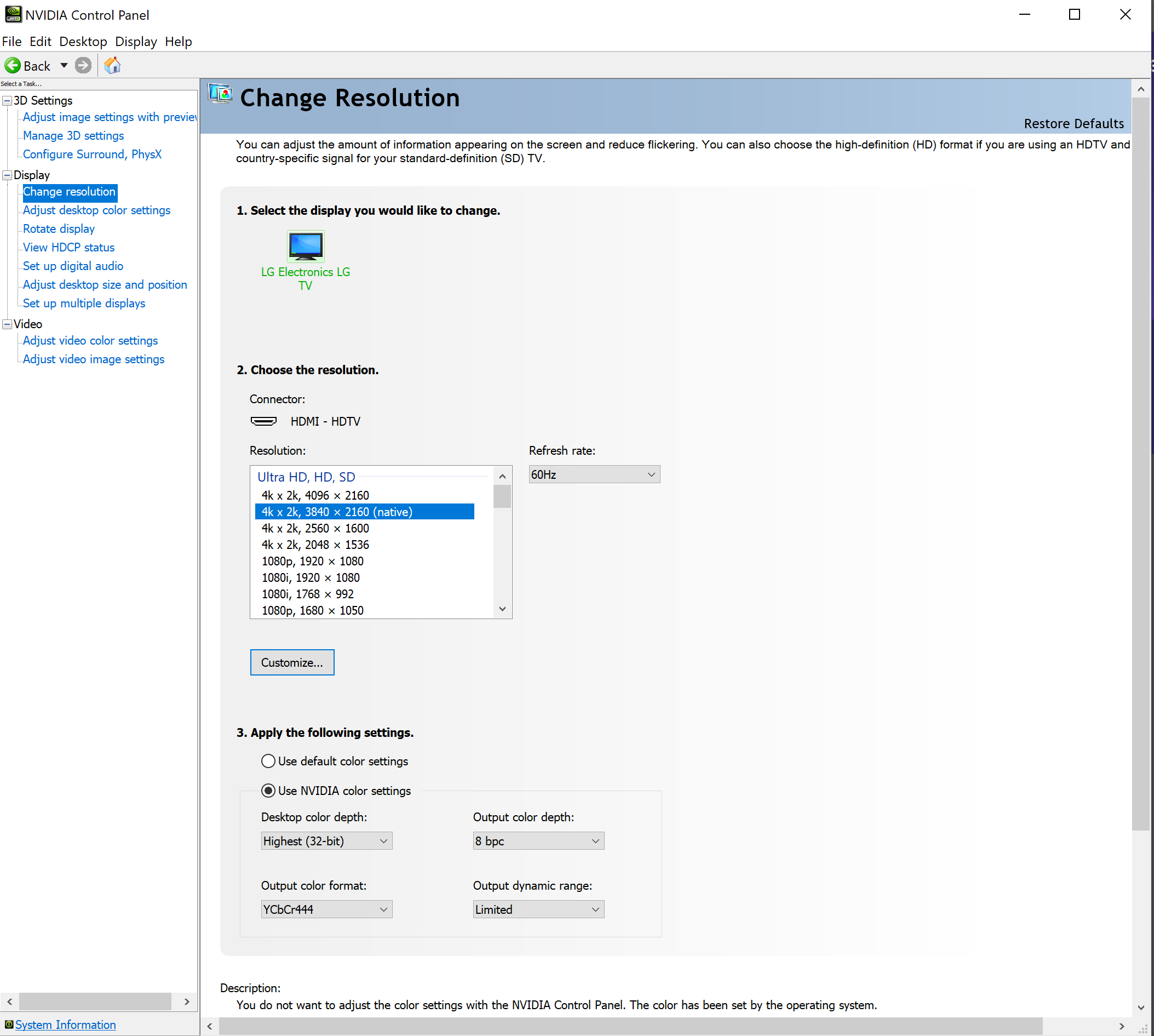The image size is (1154, 1036).
Task: Click the green Back arrow icon
Action: [13, 65]
